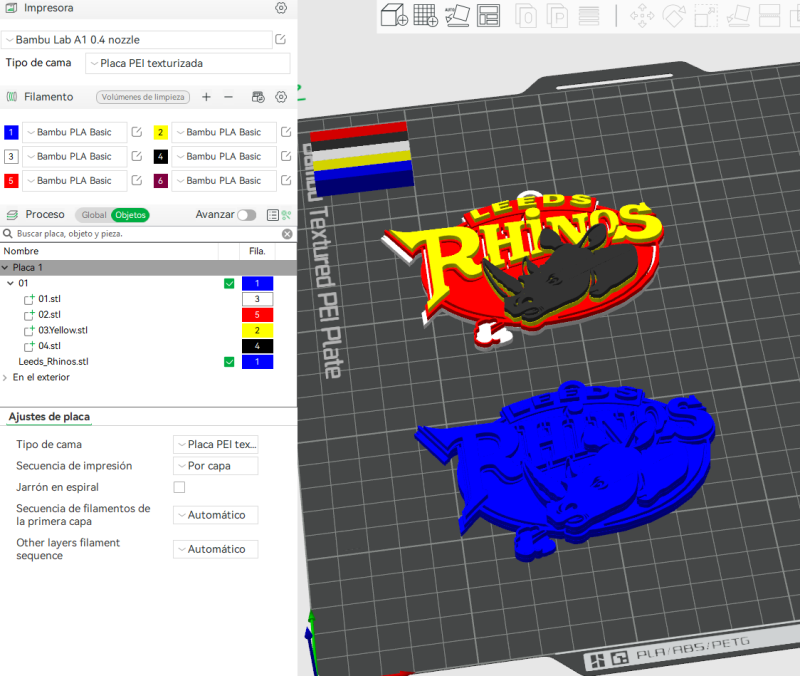Click the red filament 5 color swatch
800x676 pixels.
tap(11, 181)
